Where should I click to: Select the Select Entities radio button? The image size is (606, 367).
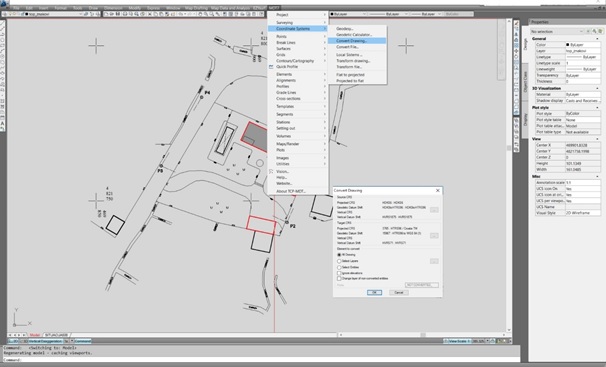339,267
